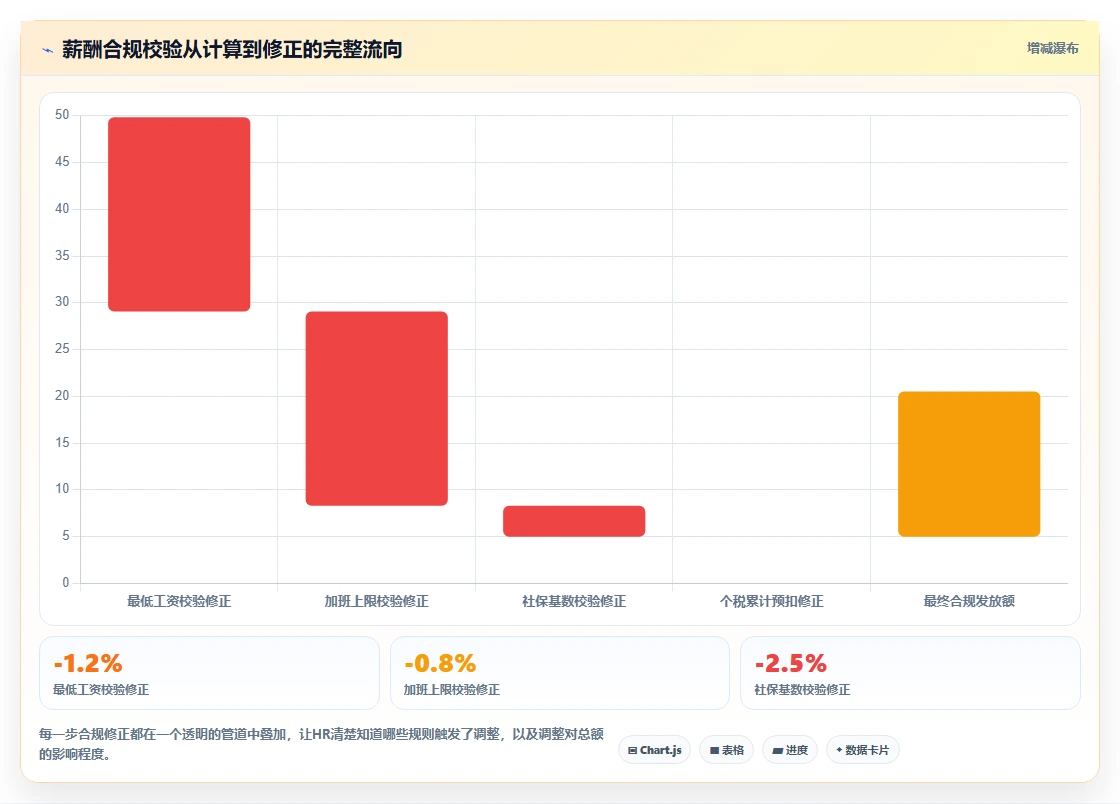The height and width of the screenshot is (804, 1120).
Task: Select the 表格 tag chip
Action: [x=726, y=750]
